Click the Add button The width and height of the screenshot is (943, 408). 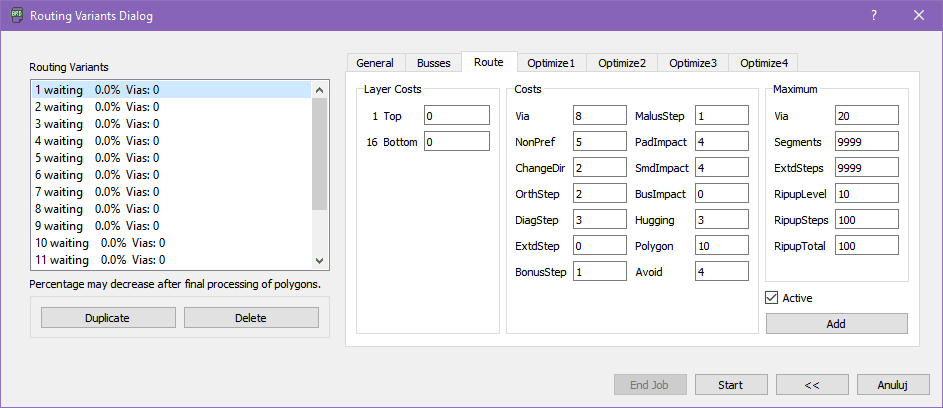[836, 324]
